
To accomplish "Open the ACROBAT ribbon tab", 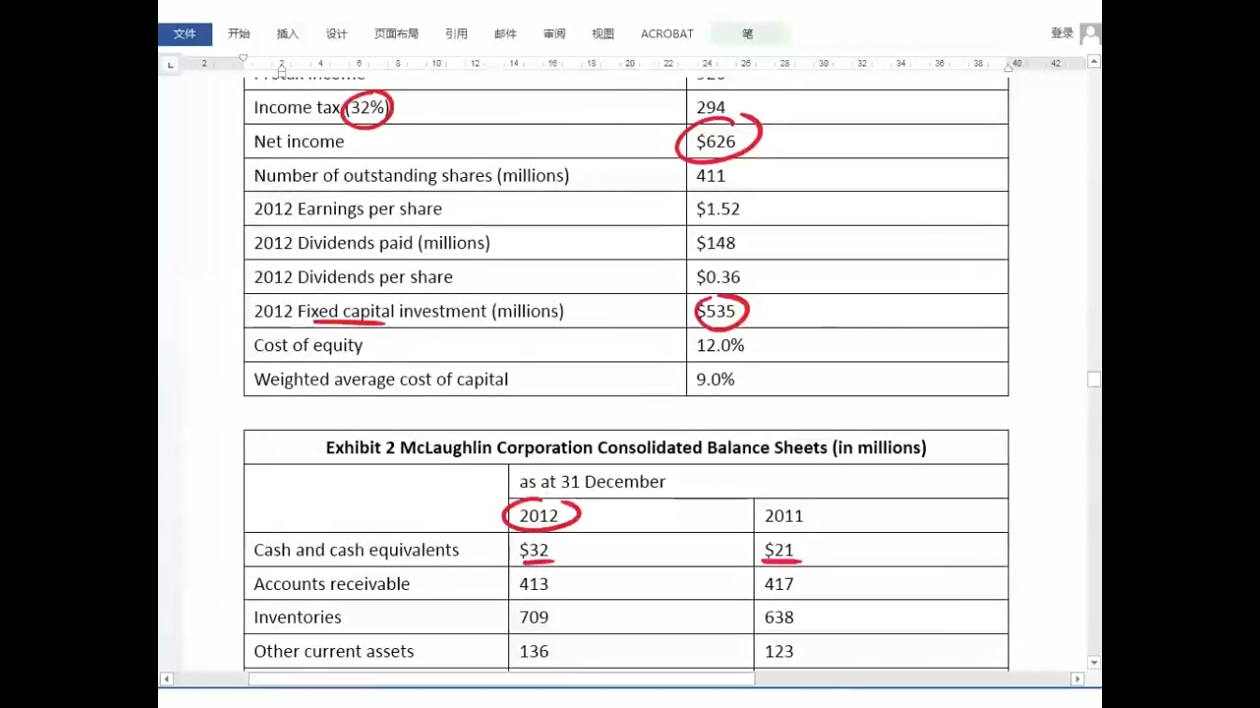I will pyautogui.click(x=667, y=34).
